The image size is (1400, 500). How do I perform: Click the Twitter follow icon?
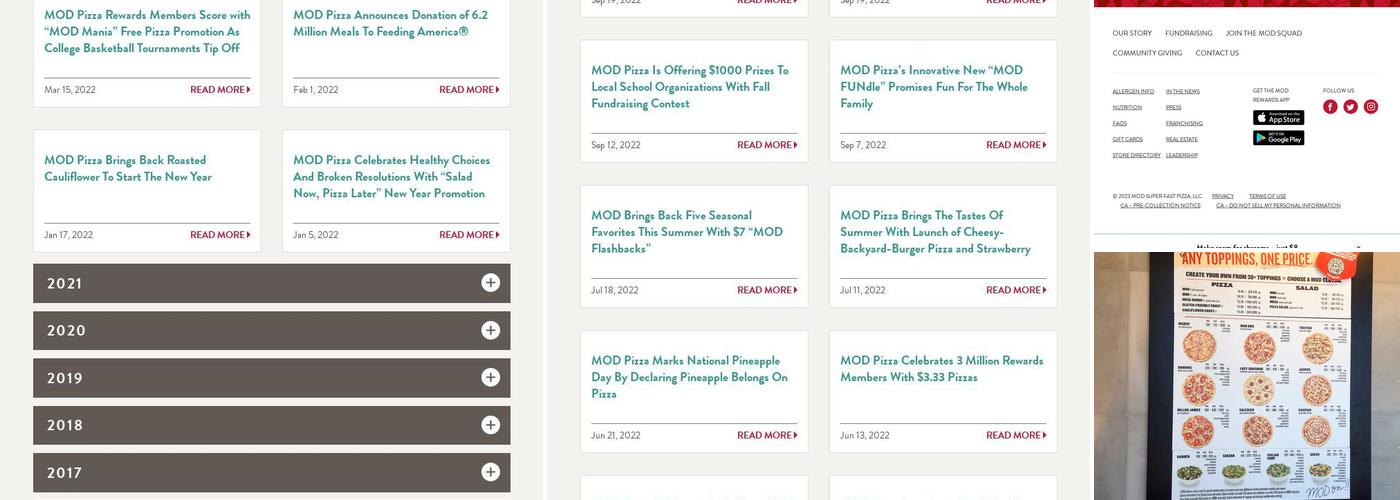[1350, 107]
